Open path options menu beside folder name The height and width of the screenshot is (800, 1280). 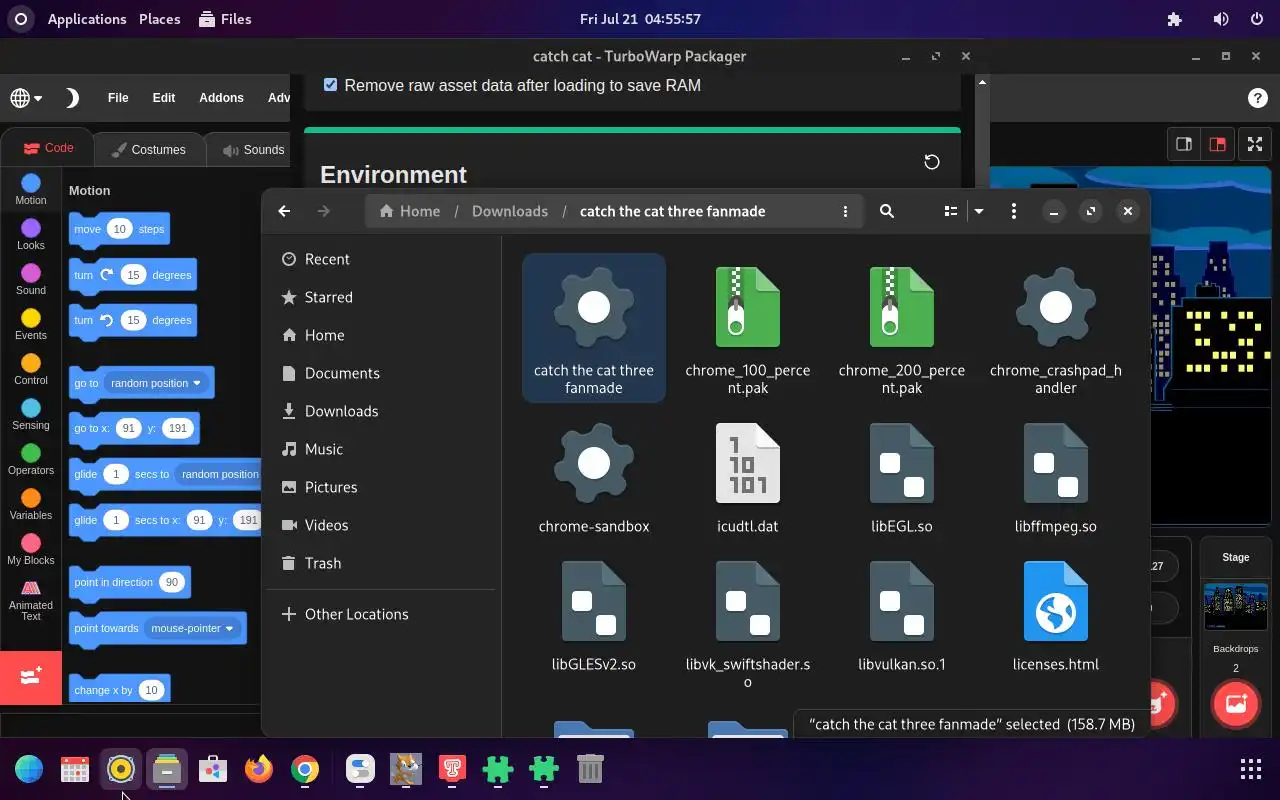845,211
